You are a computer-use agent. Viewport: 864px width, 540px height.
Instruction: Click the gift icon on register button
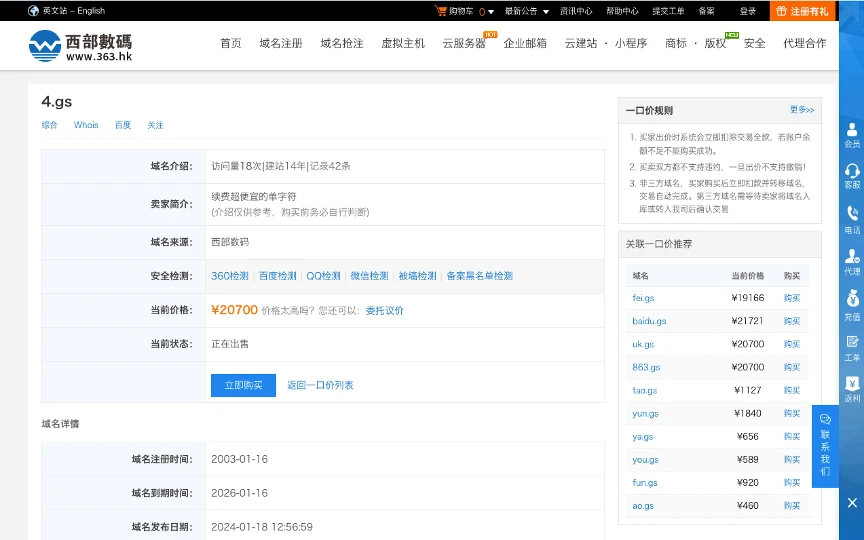click(x=781, y=11)
